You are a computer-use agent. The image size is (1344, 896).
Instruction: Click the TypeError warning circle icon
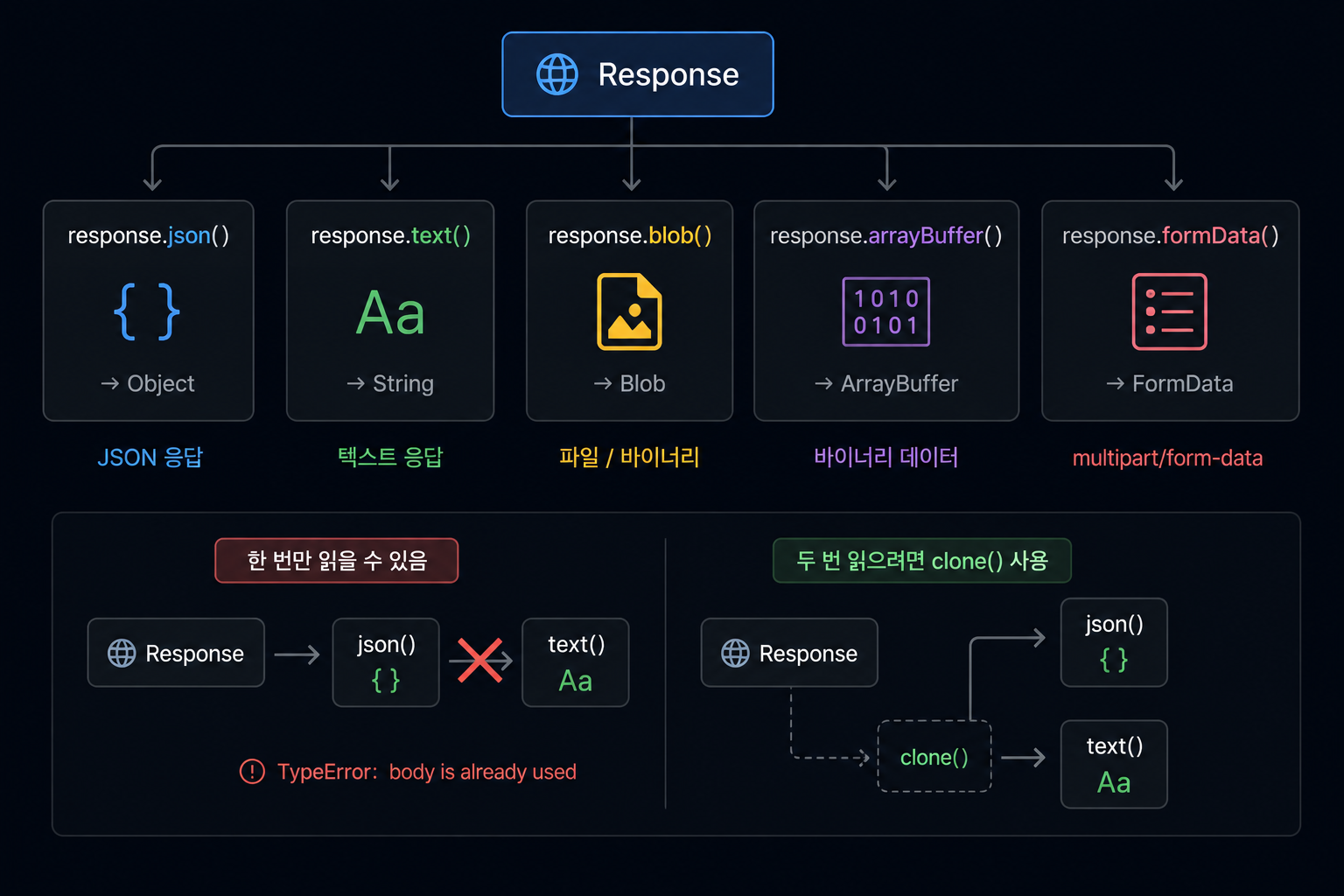pyautogui.click(x=252, y=771)
